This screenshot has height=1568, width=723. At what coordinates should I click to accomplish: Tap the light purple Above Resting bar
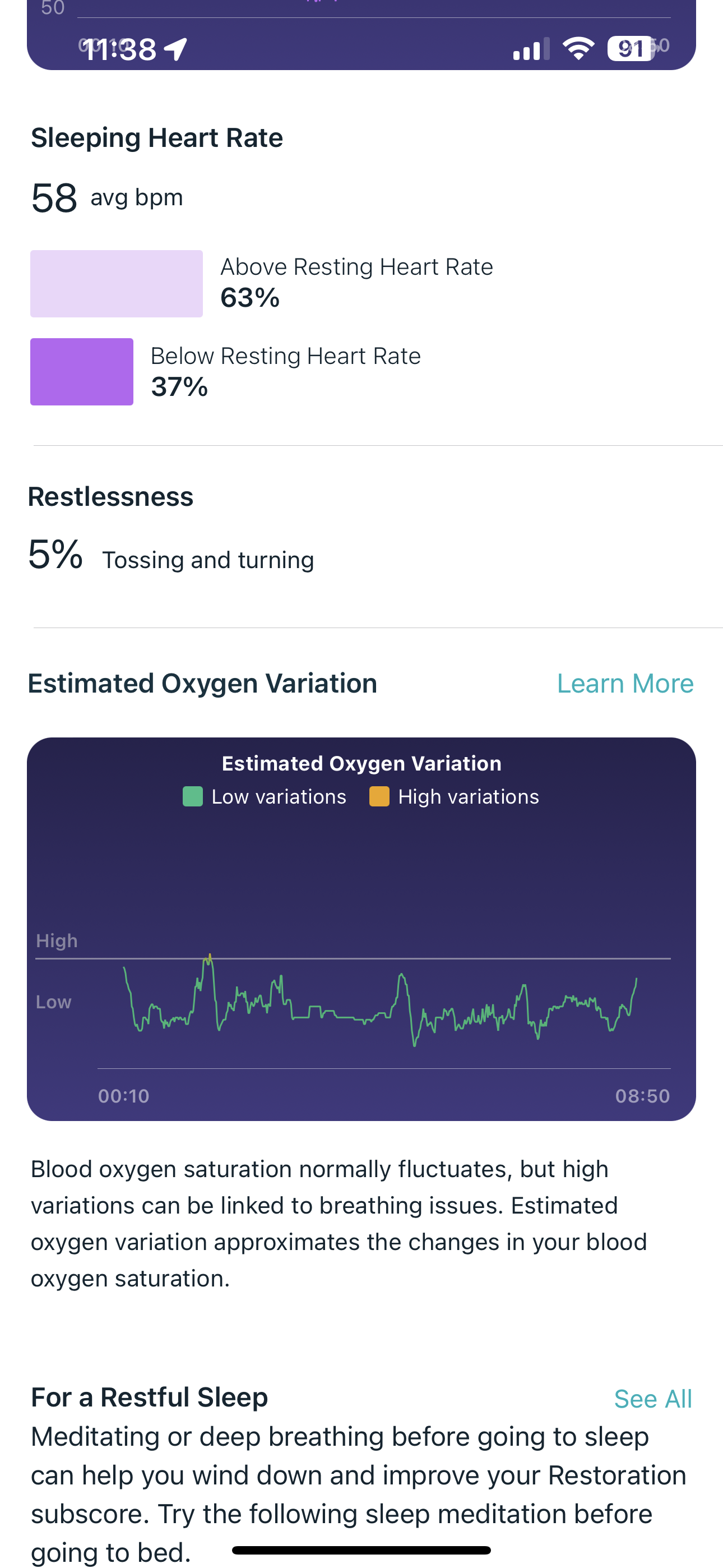tap(116, 284)
